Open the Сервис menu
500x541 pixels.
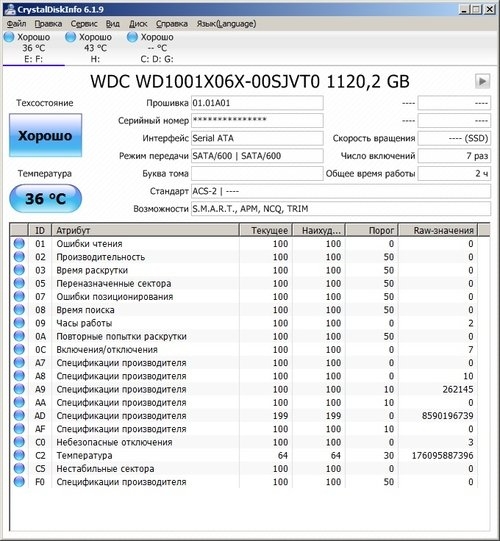pos(84,24)
